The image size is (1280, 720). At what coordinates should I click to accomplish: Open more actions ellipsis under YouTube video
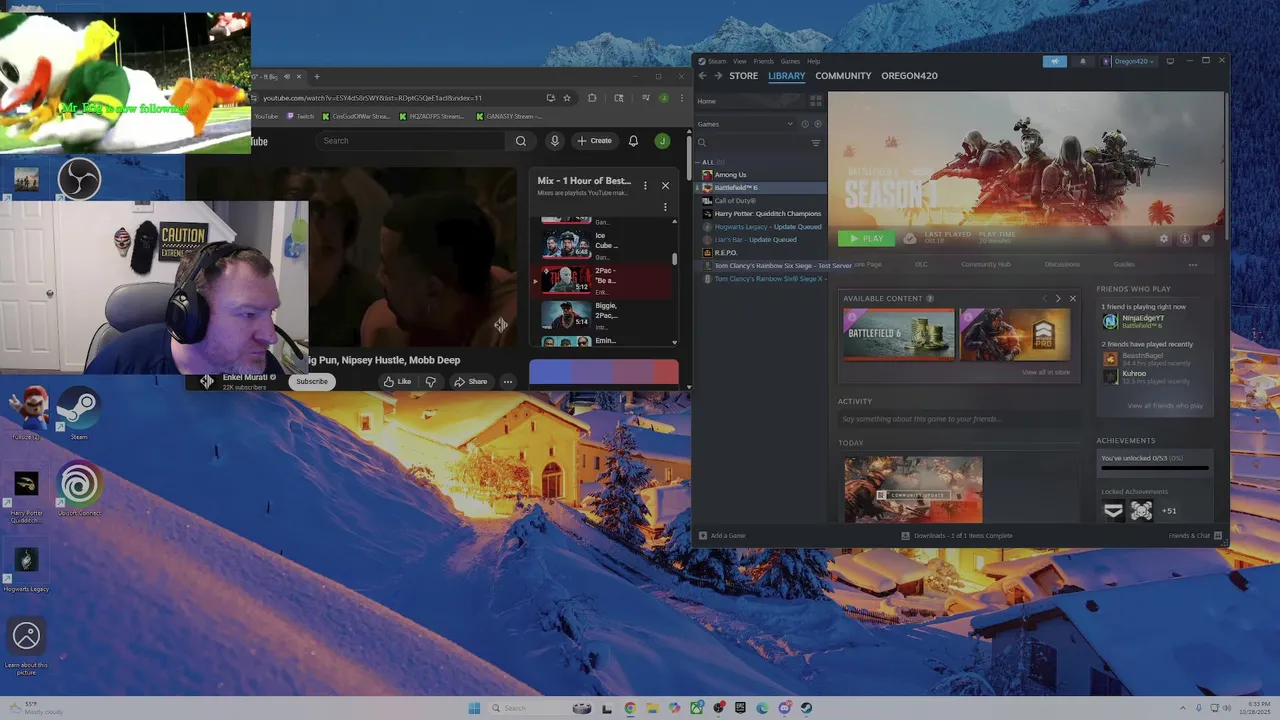[507, 381]
